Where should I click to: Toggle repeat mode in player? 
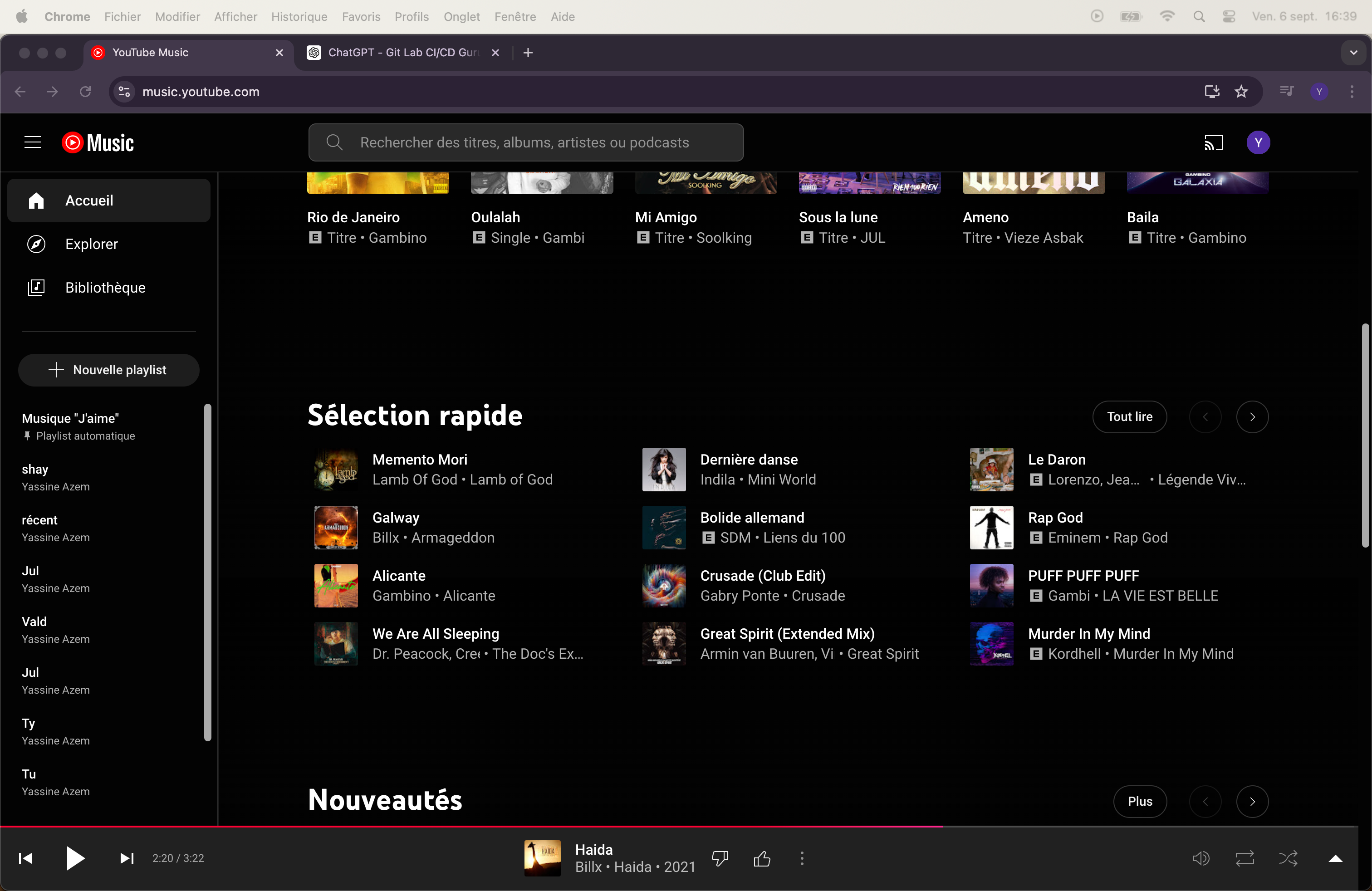(1245, 858)
